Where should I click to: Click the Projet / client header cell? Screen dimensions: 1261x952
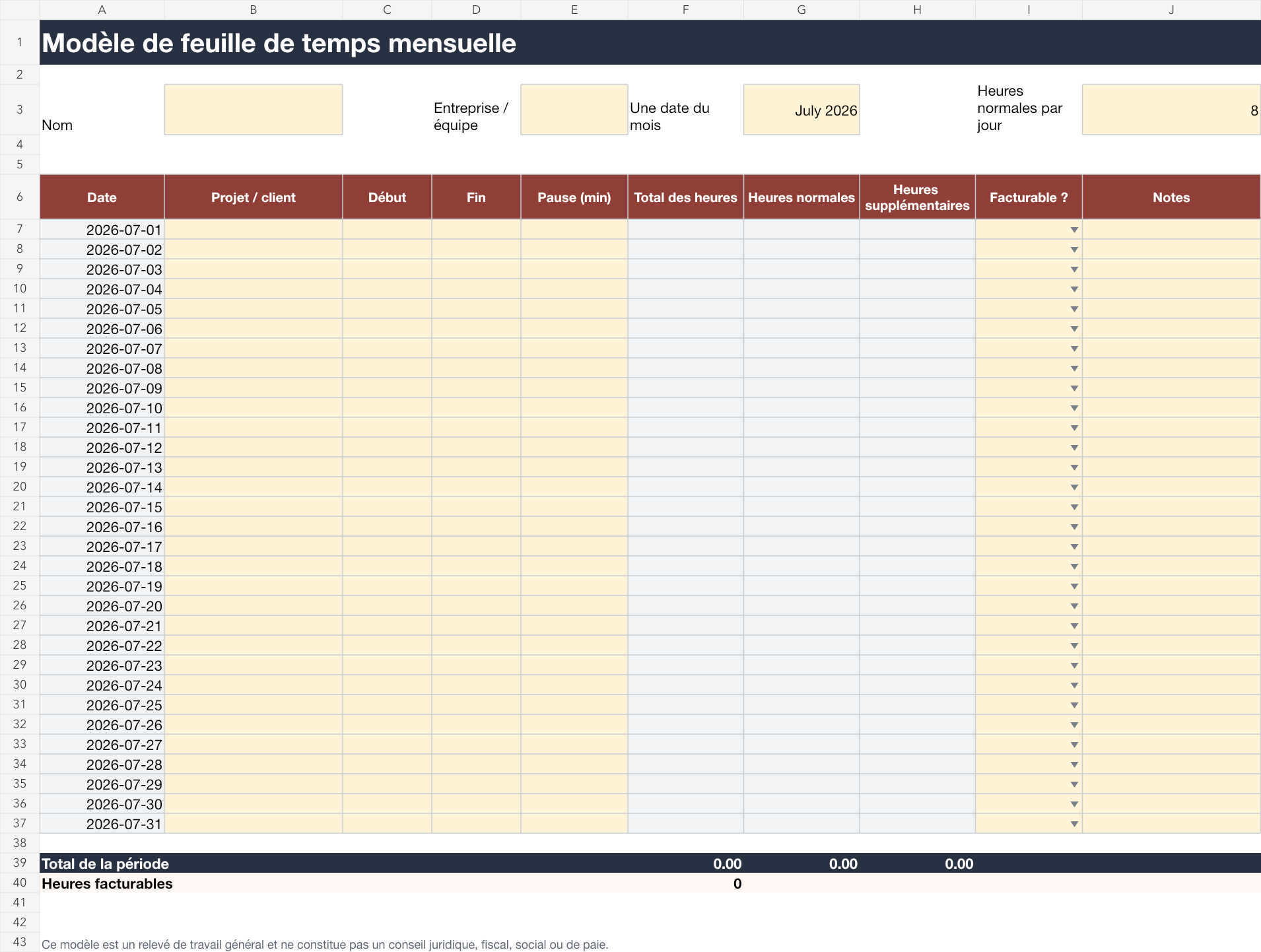(254, 197)
